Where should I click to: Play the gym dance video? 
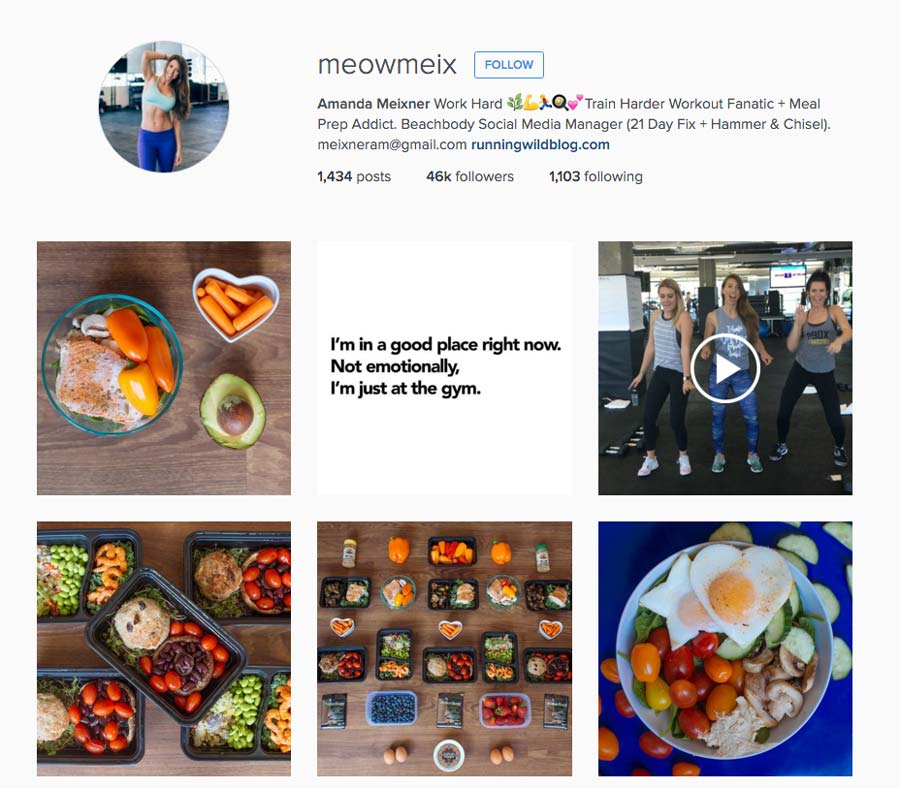[x=726, y=368]
